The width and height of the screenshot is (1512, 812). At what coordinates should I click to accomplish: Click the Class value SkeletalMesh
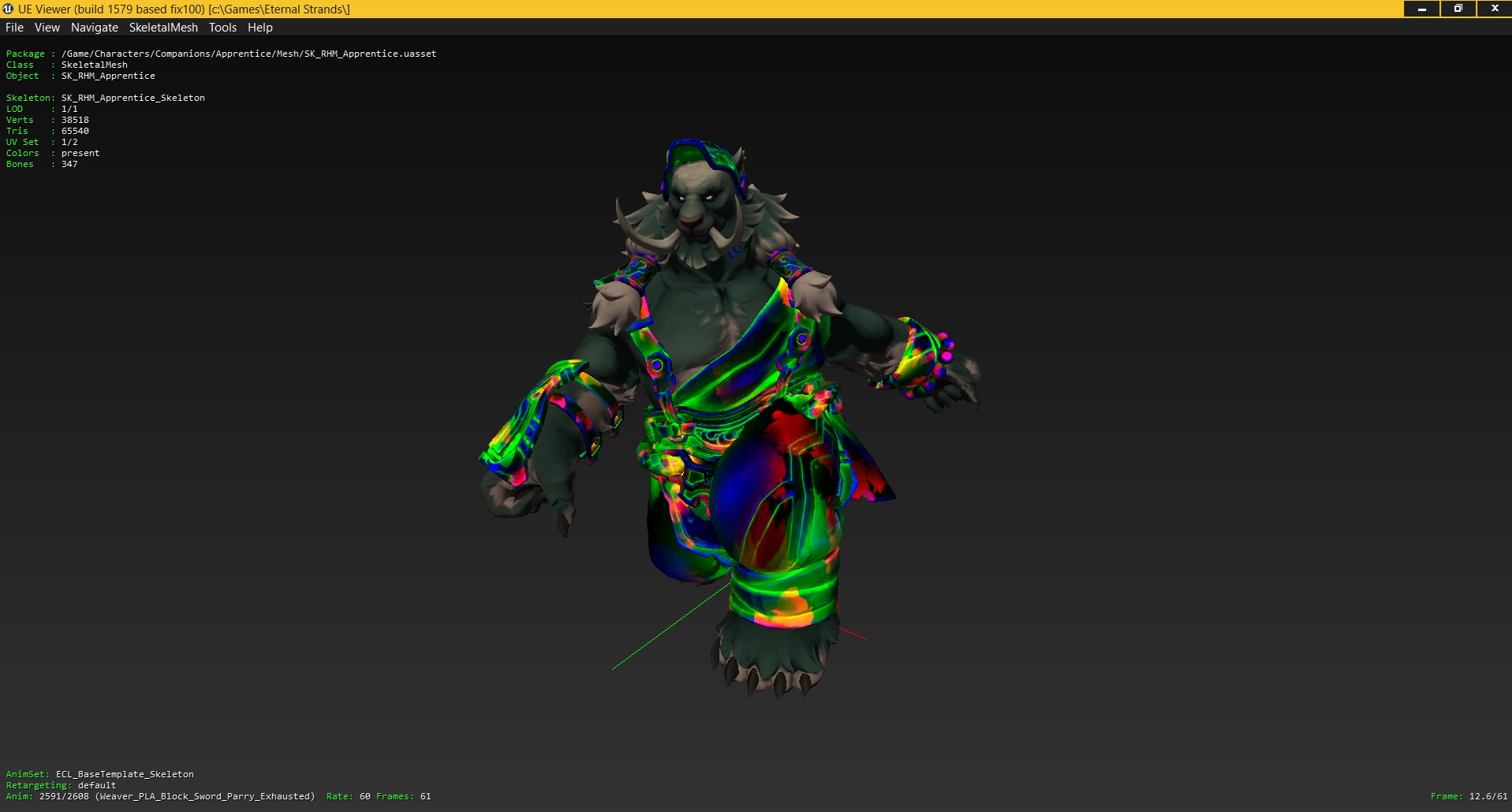click(95, 65)
